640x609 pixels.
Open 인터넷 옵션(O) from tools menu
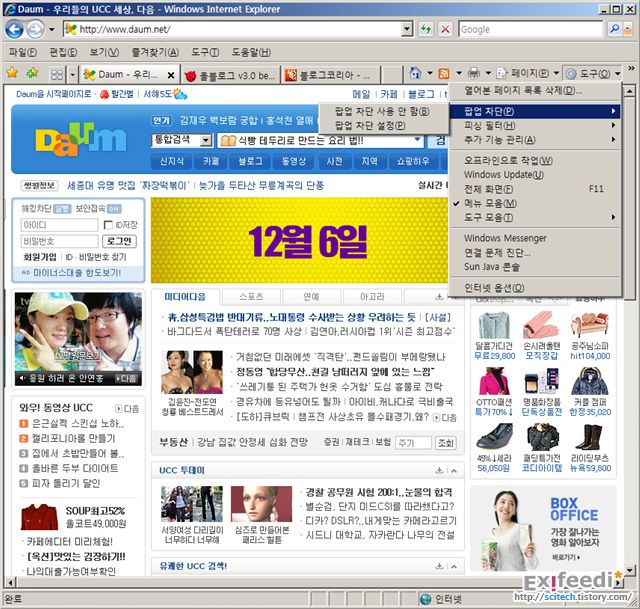[535, 288]
